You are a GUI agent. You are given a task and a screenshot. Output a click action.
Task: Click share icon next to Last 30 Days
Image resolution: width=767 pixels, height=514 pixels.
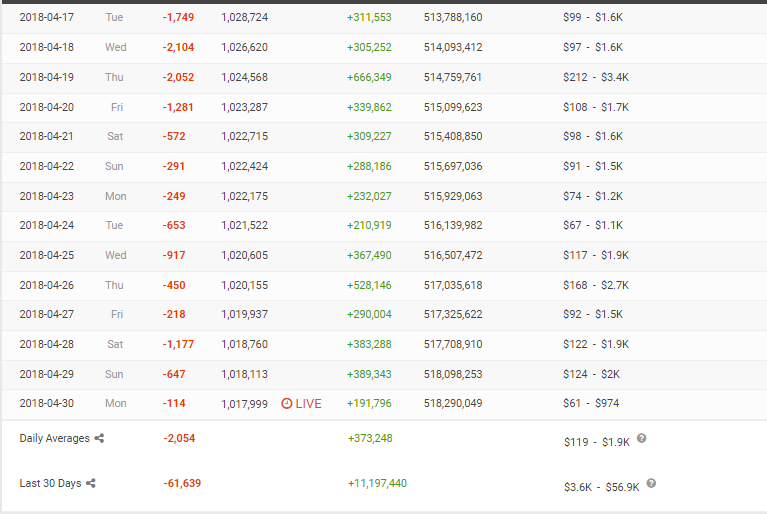point(90,483)
